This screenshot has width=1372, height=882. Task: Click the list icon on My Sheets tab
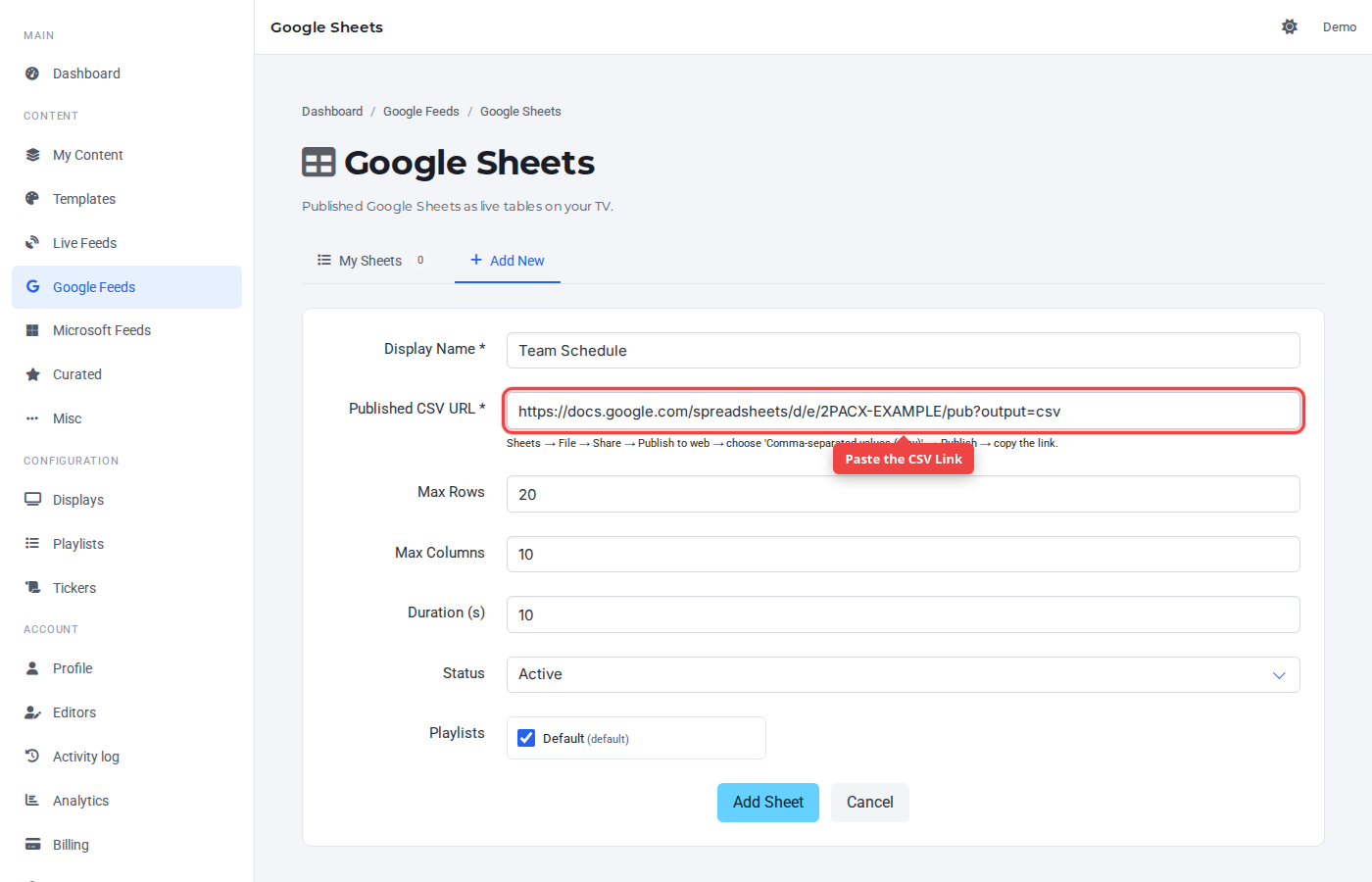point(324,260)
